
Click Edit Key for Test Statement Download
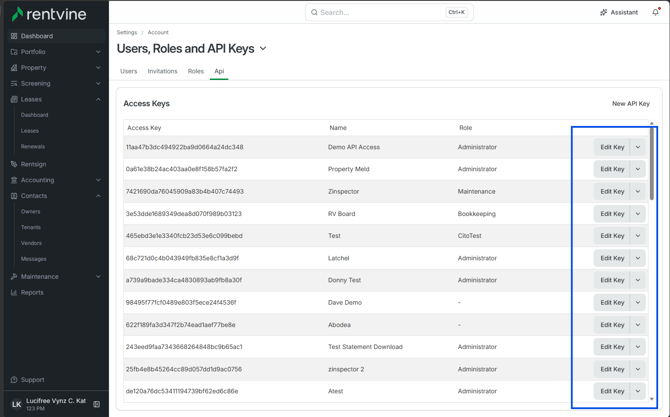click(612, 347)
